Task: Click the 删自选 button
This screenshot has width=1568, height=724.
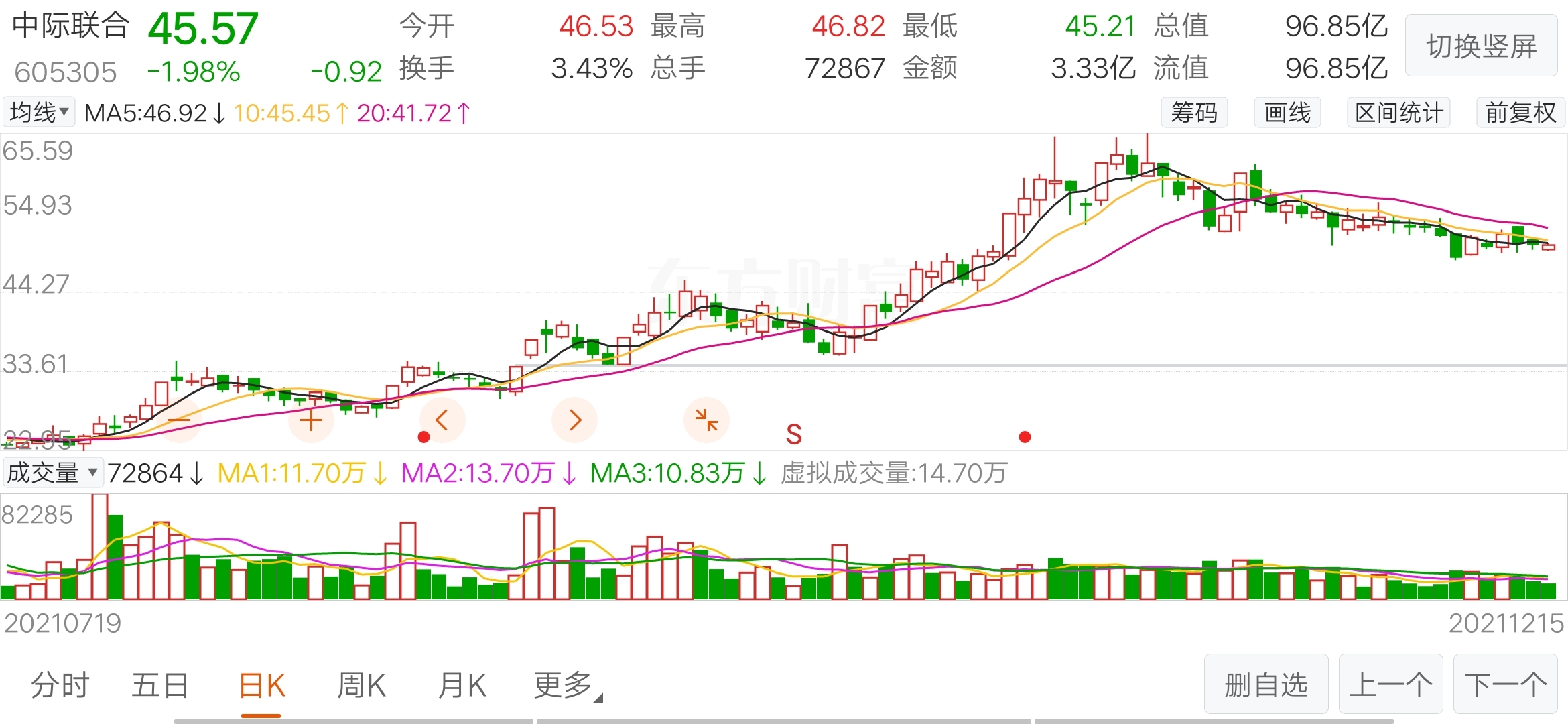Action: [x=1266, y=684]
